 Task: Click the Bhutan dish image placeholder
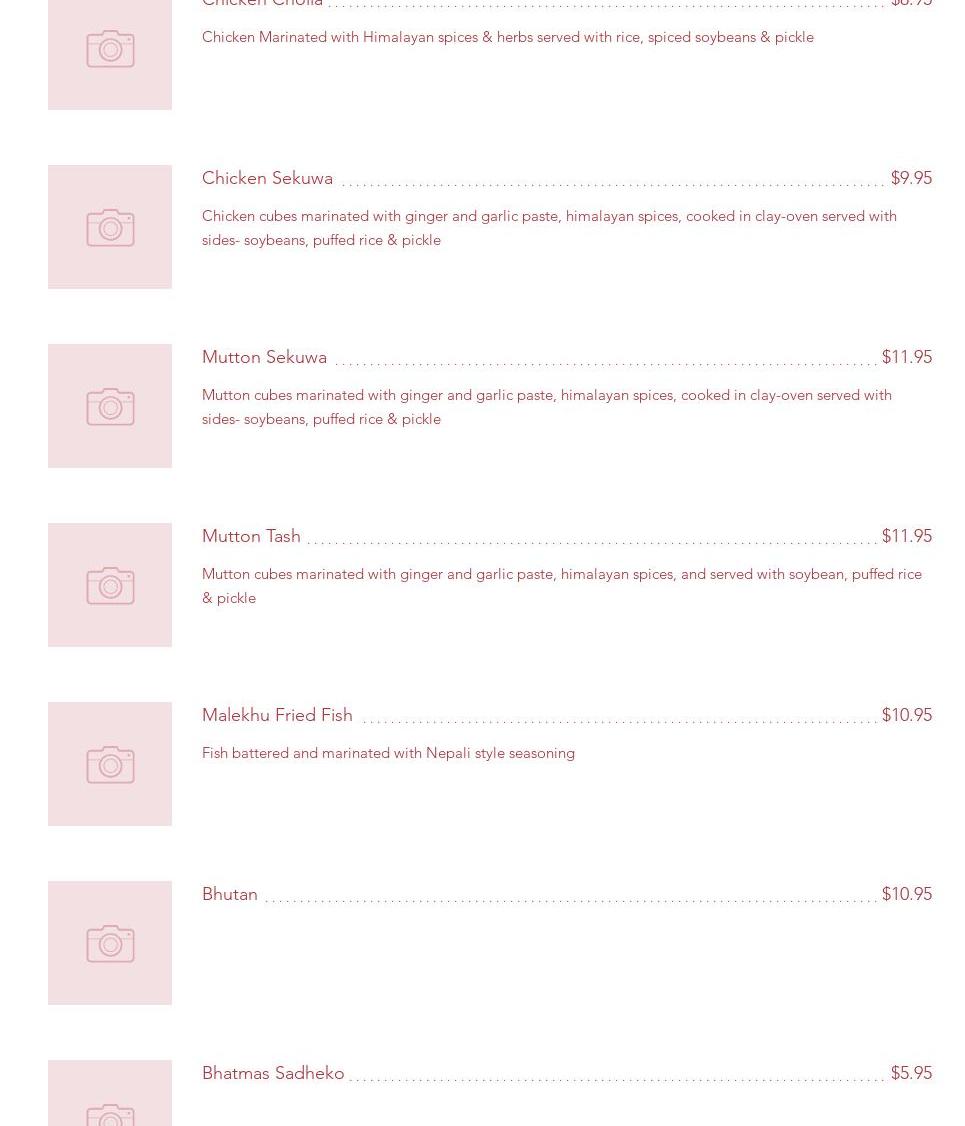[110, 943]
